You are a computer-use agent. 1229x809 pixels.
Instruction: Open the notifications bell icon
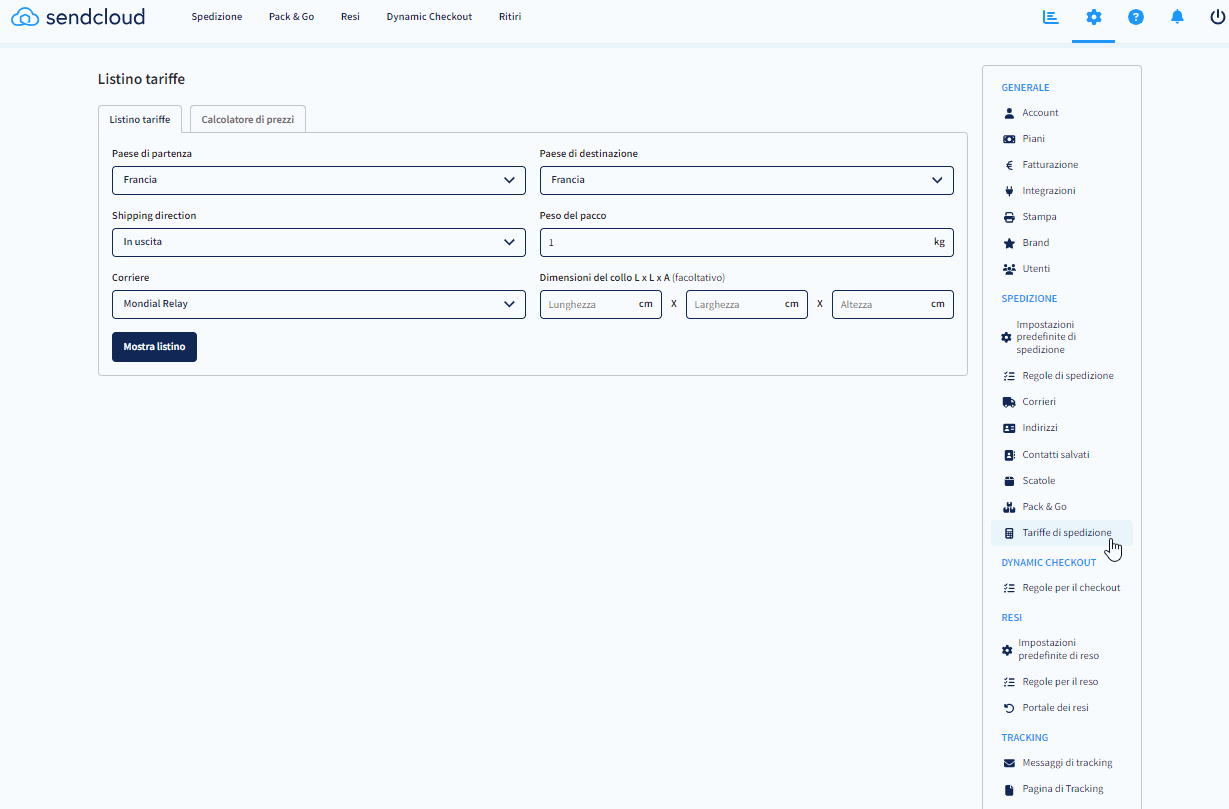(1177, 17)
